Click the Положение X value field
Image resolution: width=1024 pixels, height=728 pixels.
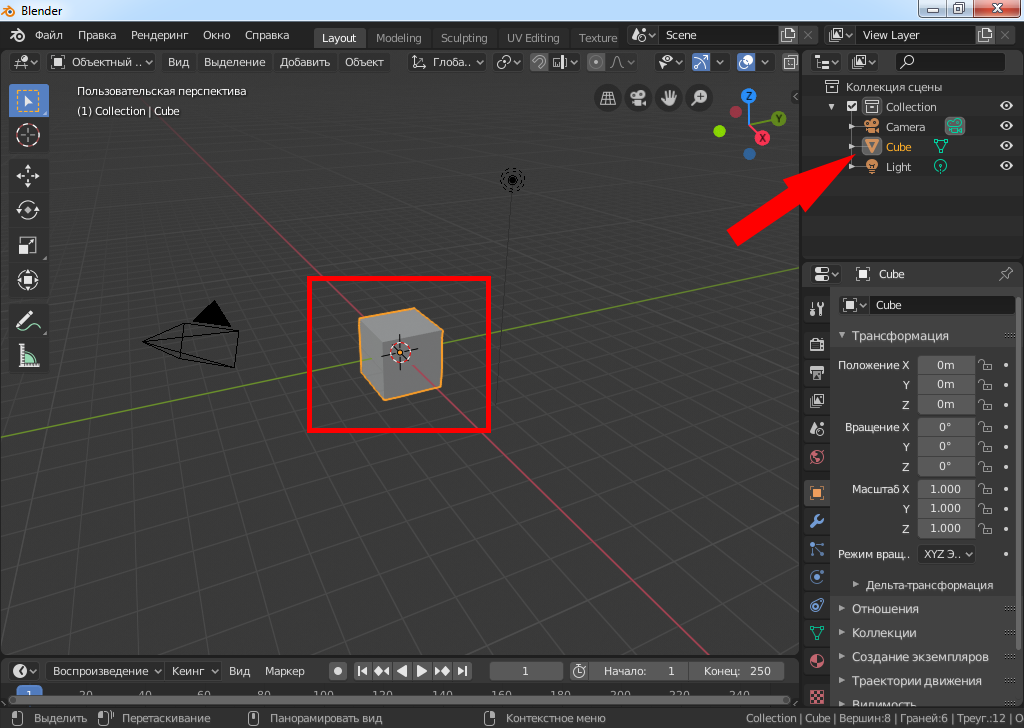(945, 366)
